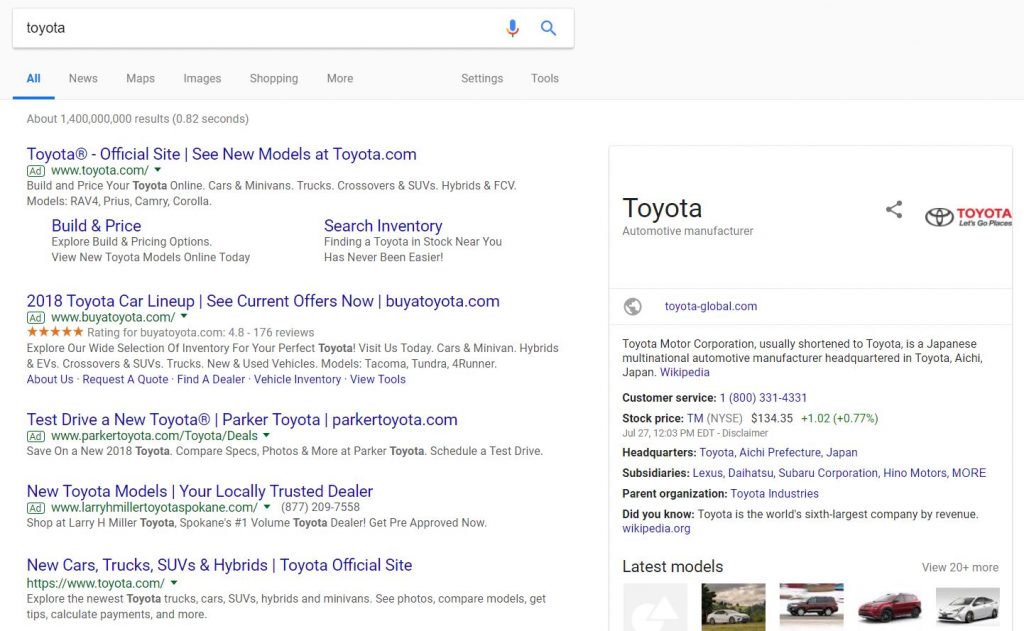This screenshot has height=631, width=1024.
Task: Expand dropdown arrow next to https://www.toyota.com/
Action: pyautogui.click(x=174, y=583)
